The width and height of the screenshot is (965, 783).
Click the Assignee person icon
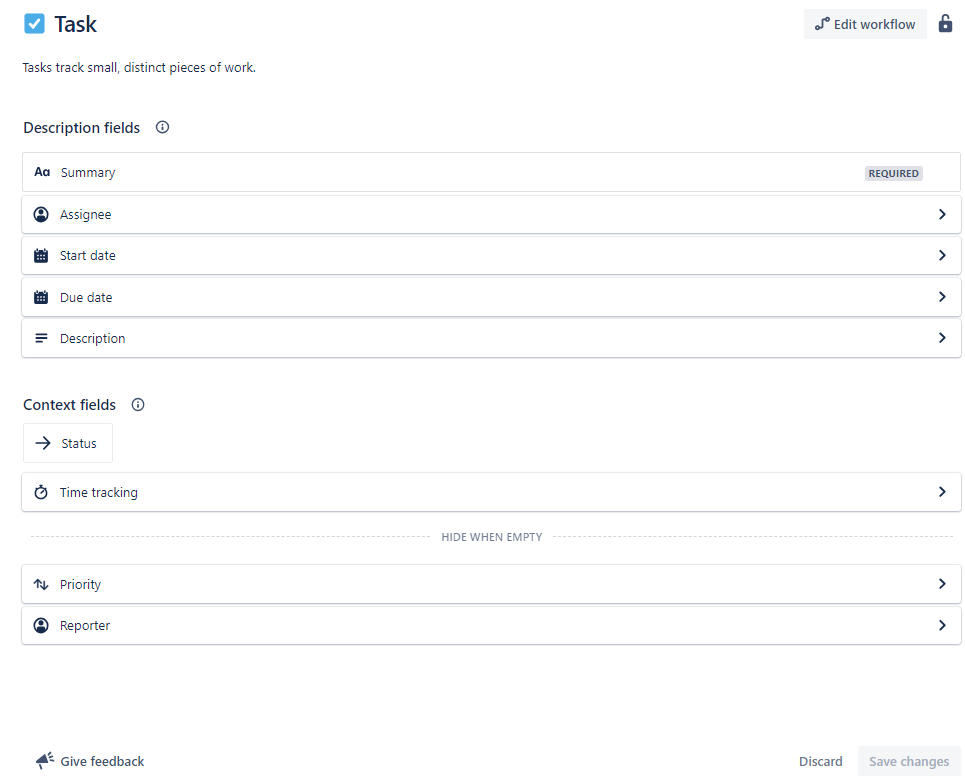(x=41, y=214)
